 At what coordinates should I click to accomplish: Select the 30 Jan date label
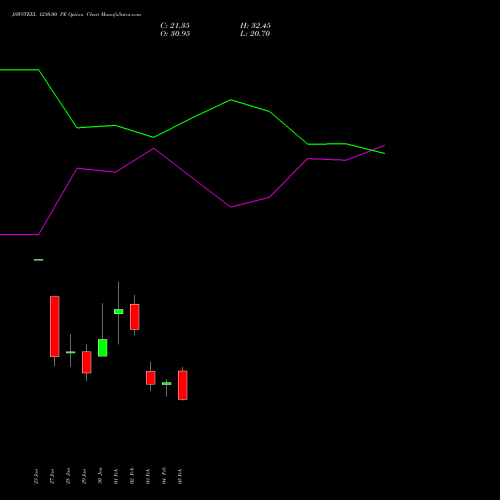pyautogui.click(x=100, y=476)
